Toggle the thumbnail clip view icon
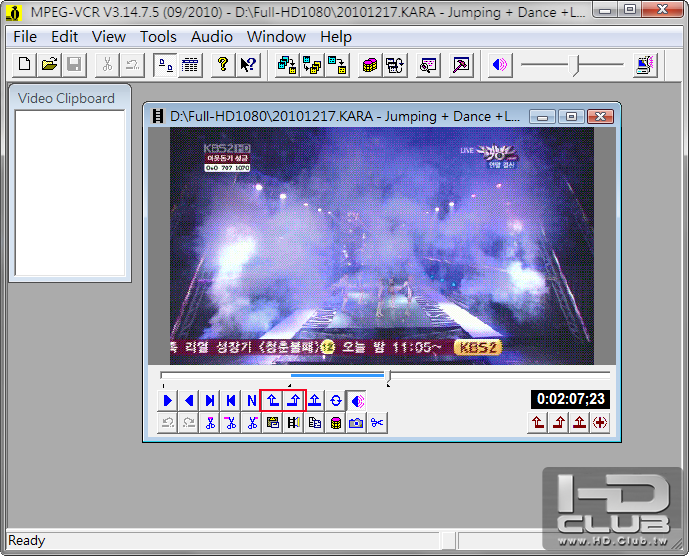The height and width of the screenshot is (556, 689). pos(165,65)
